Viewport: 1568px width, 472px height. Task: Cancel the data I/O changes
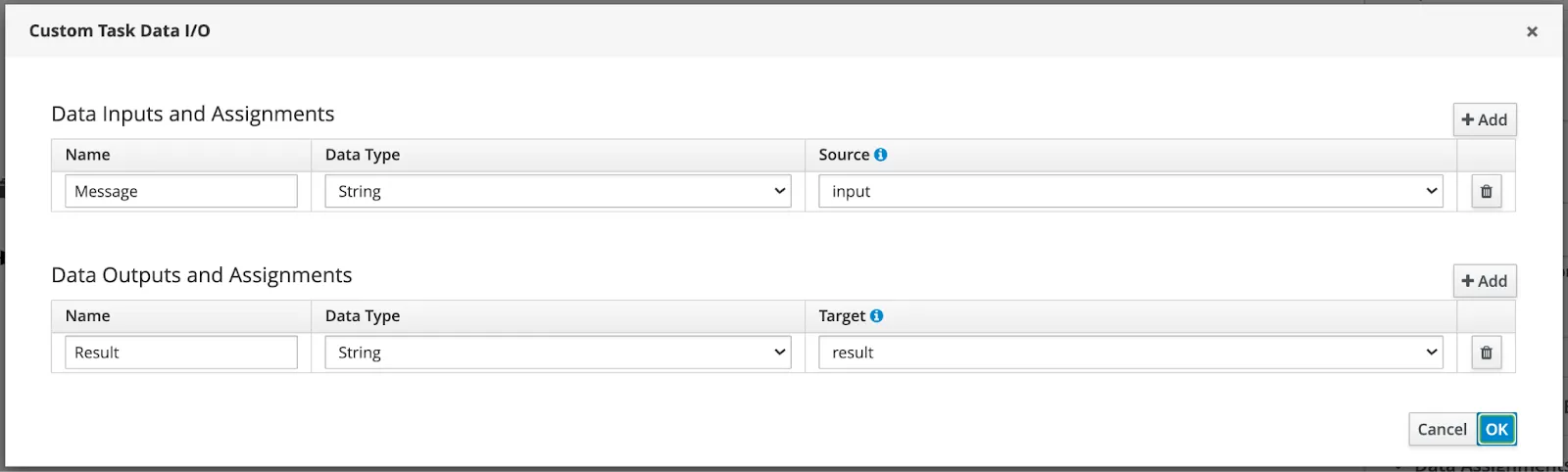[x=1442, y=429]
